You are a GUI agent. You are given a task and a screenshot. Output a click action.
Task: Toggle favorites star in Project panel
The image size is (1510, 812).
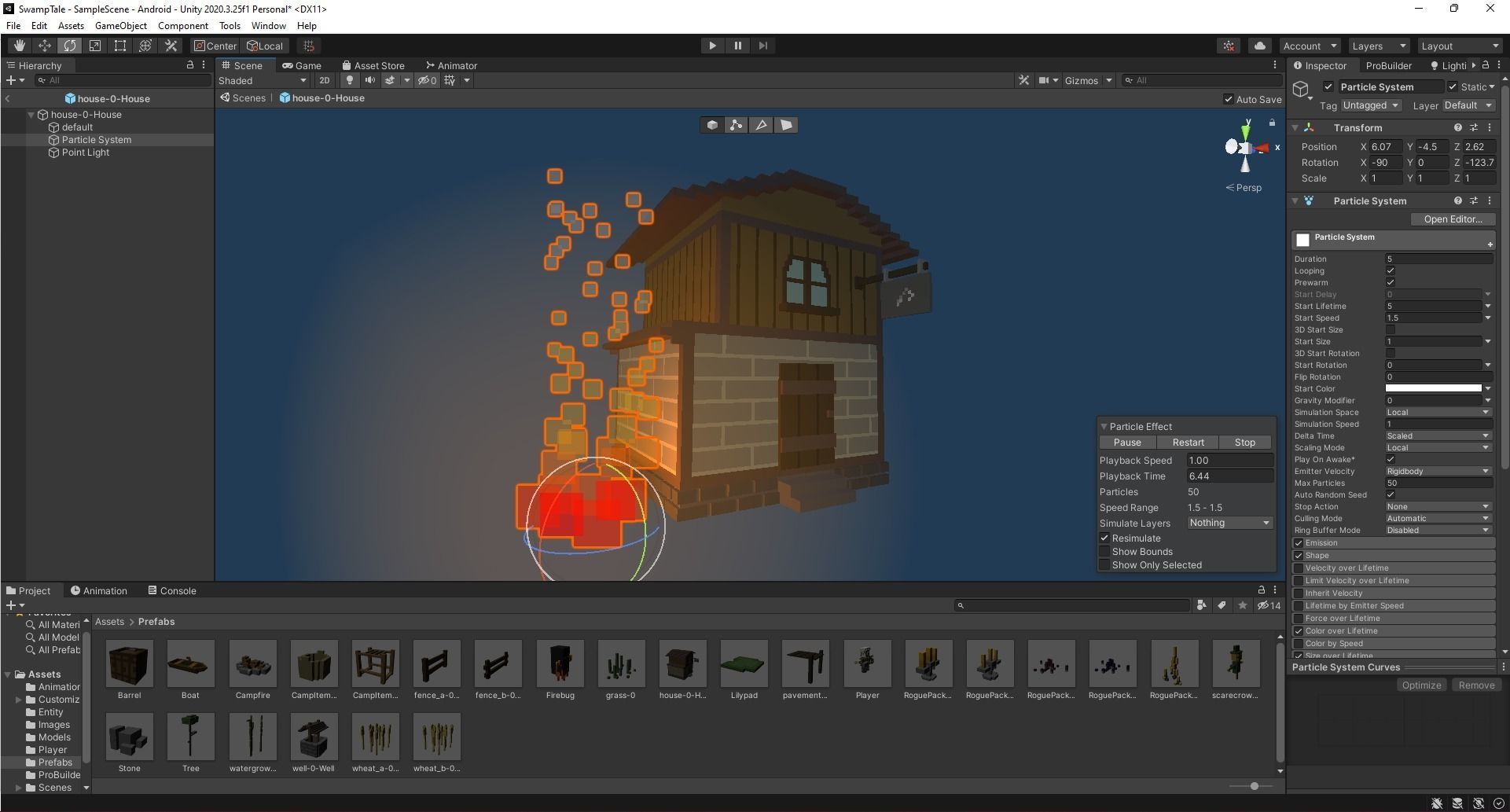pos(1242,605)
